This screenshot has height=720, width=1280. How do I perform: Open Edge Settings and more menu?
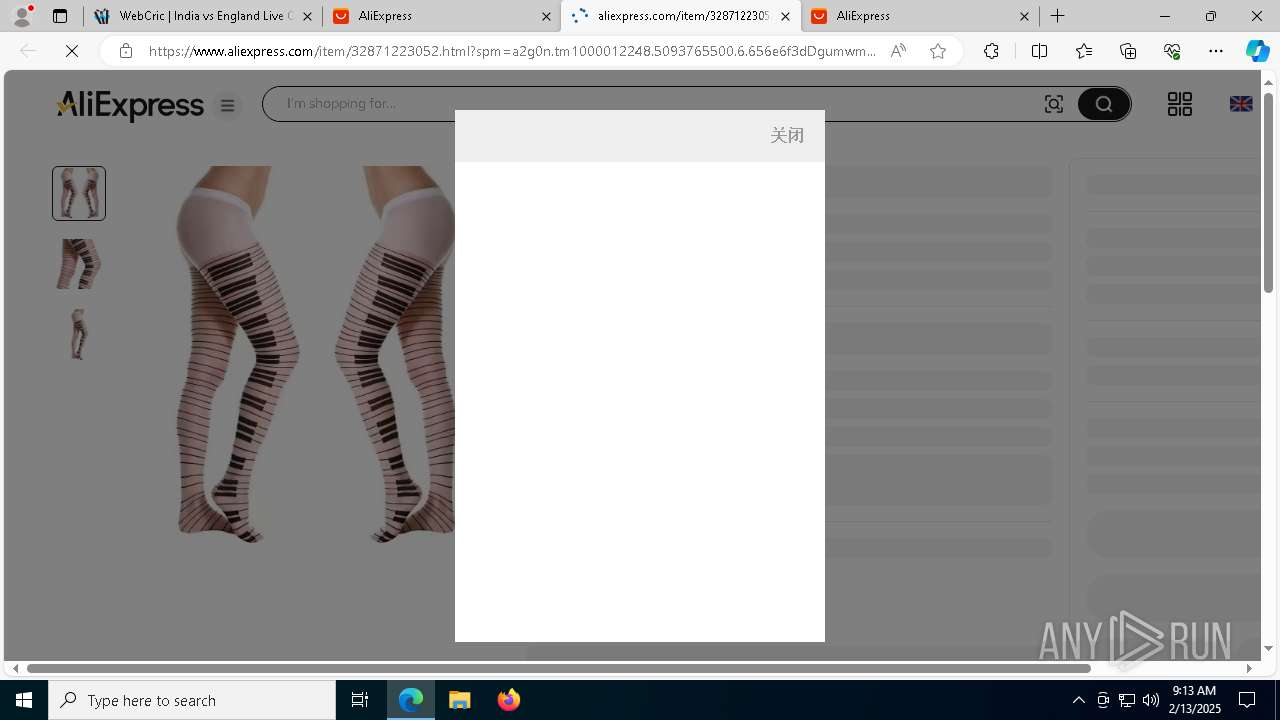pos(1216,51)
